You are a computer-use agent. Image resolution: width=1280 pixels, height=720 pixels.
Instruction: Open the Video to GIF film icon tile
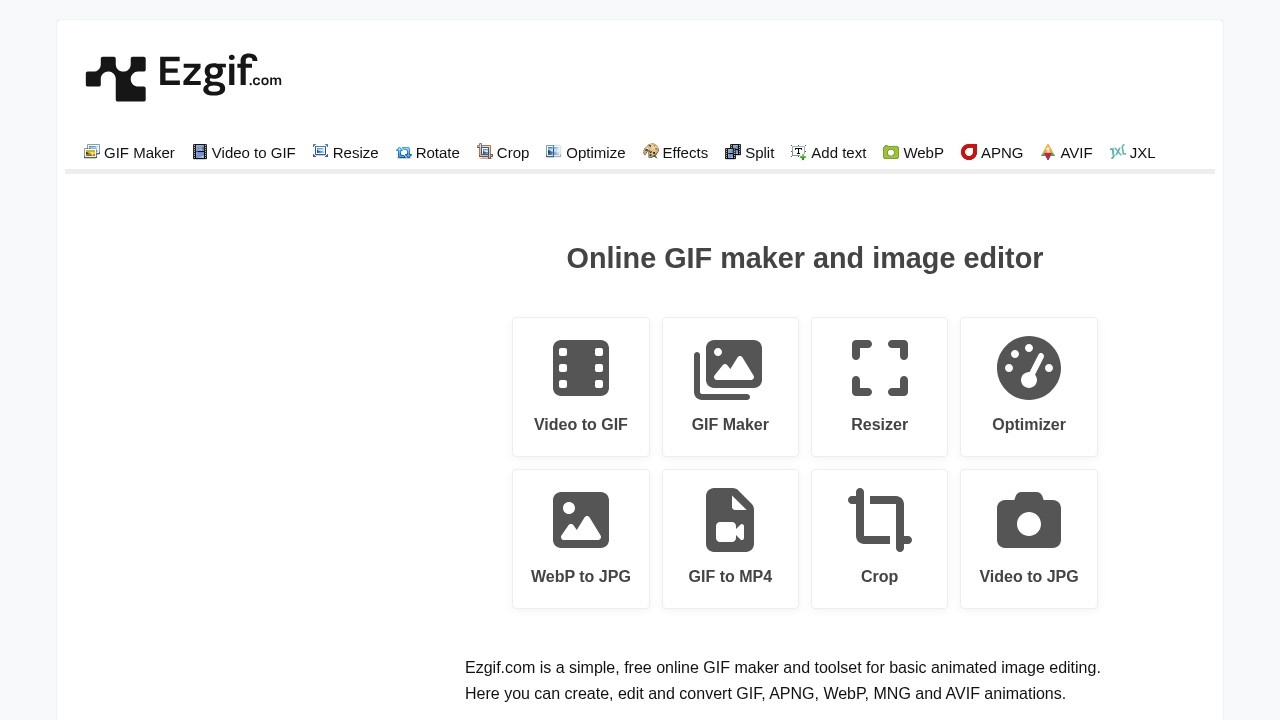coord(580,369)
